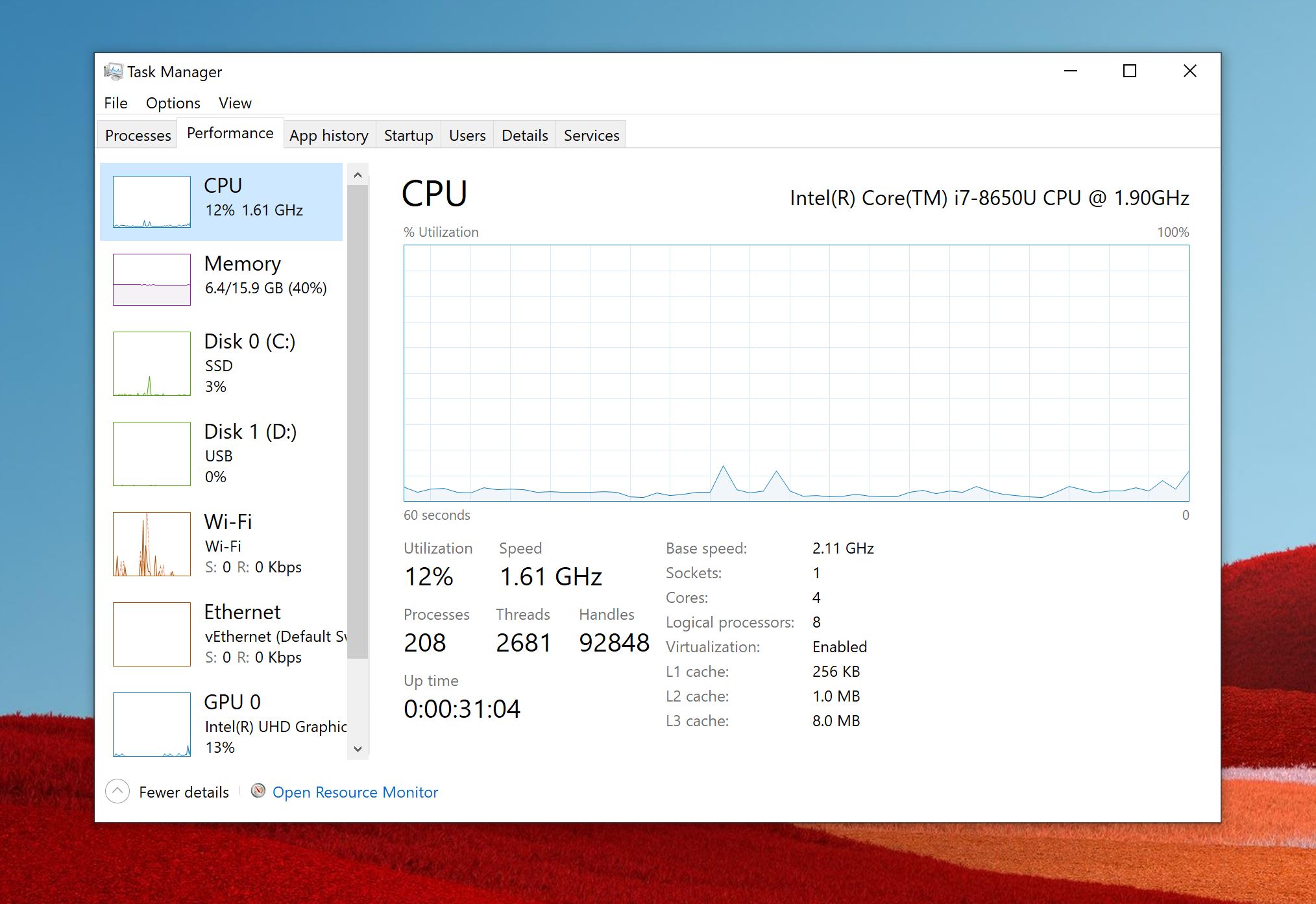Click the Disk 0 mini graph thumbnail
The width and height of the screenshot is (1316, 904).
[152, 363]
